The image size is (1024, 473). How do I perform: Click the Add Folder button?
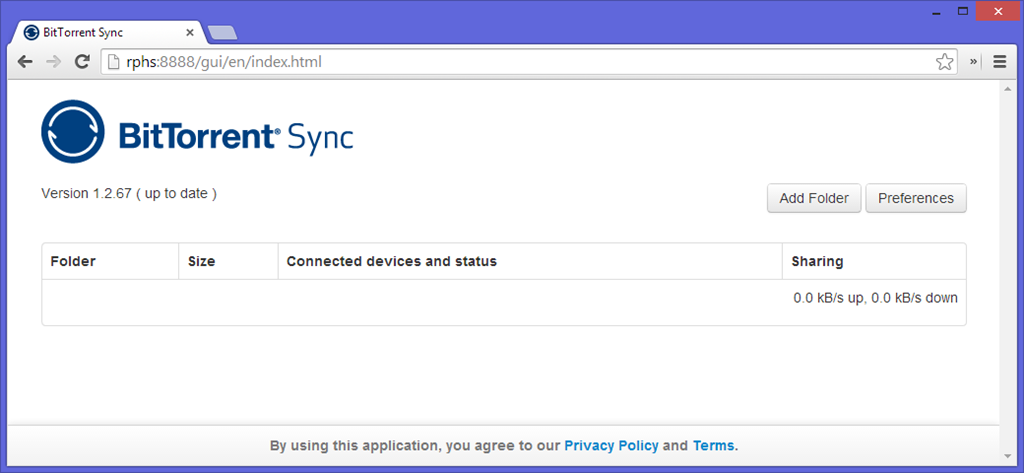pyautogui.click(x=813, y=198)
